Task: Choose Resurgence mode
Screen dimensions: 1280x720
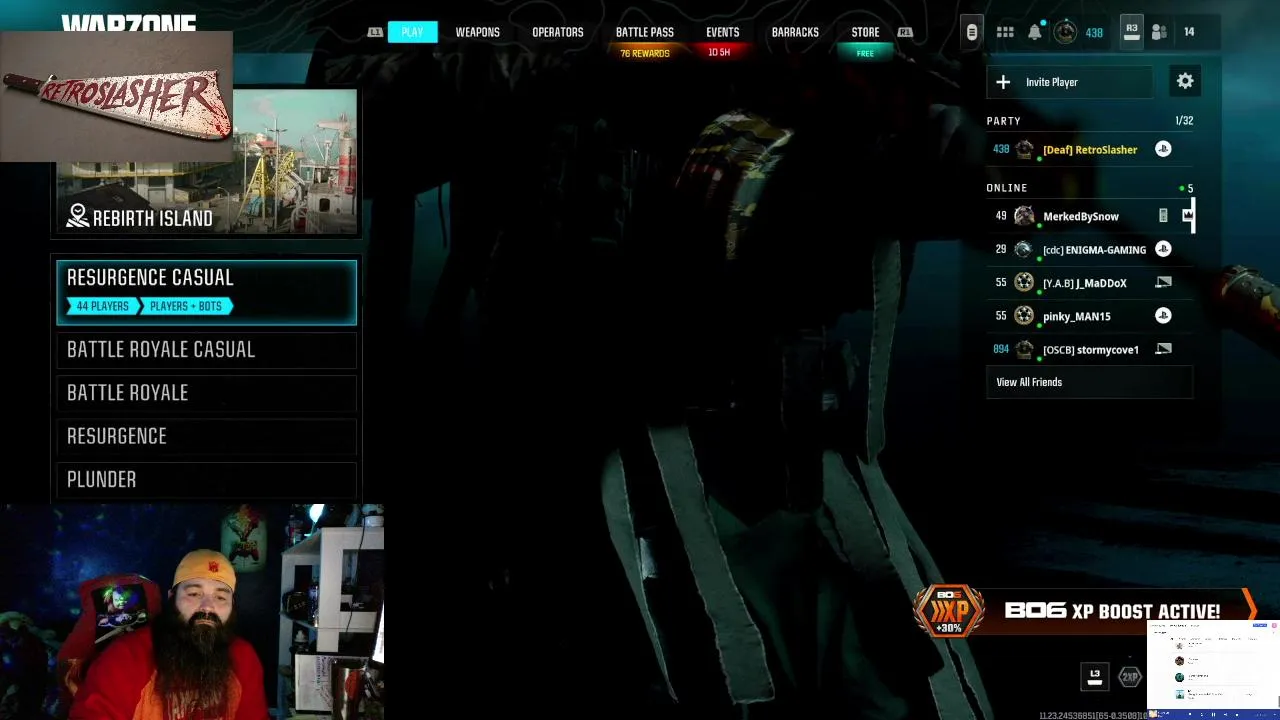Action: point(206,436)
